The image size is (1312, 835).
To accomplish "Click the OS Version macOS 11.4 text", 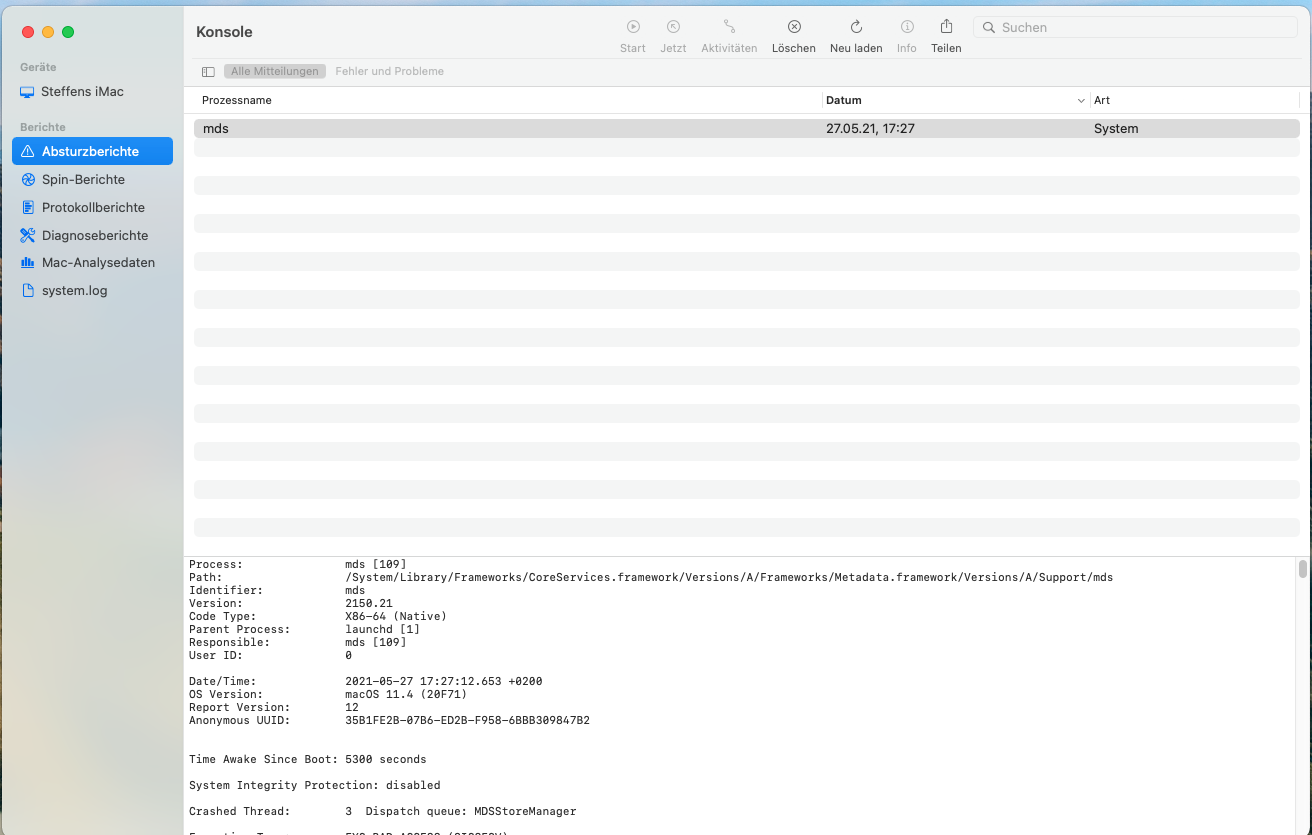I will click(406, 694).
